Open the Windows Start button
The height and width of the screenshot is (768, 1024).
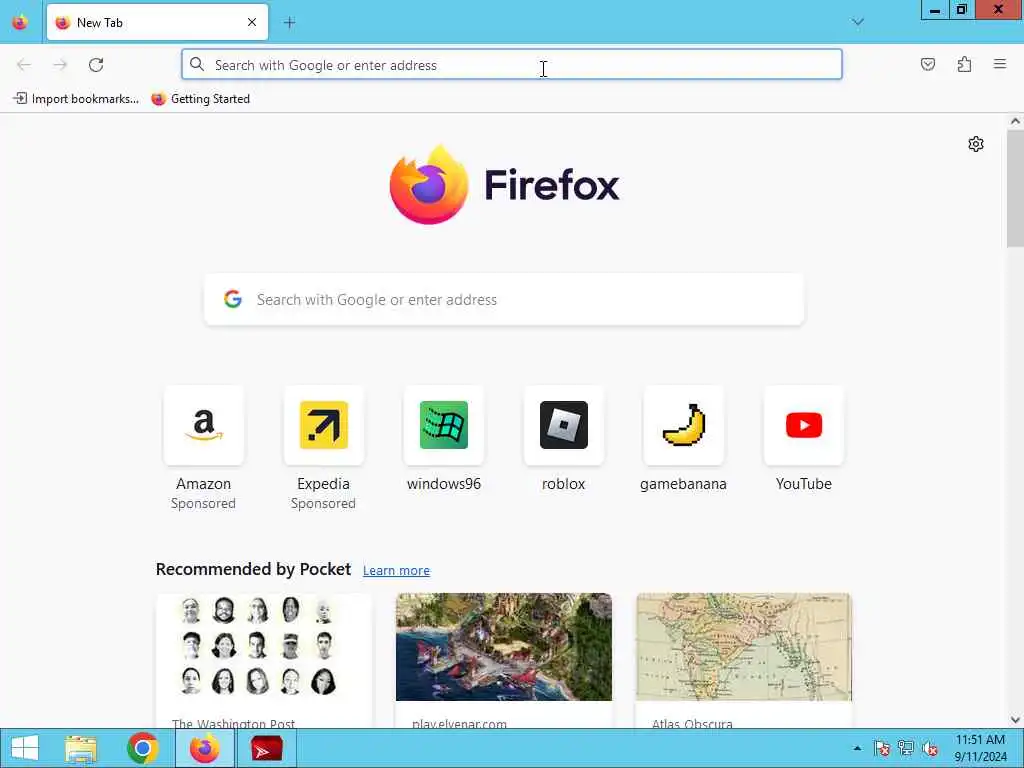click(x=25, y=748)
